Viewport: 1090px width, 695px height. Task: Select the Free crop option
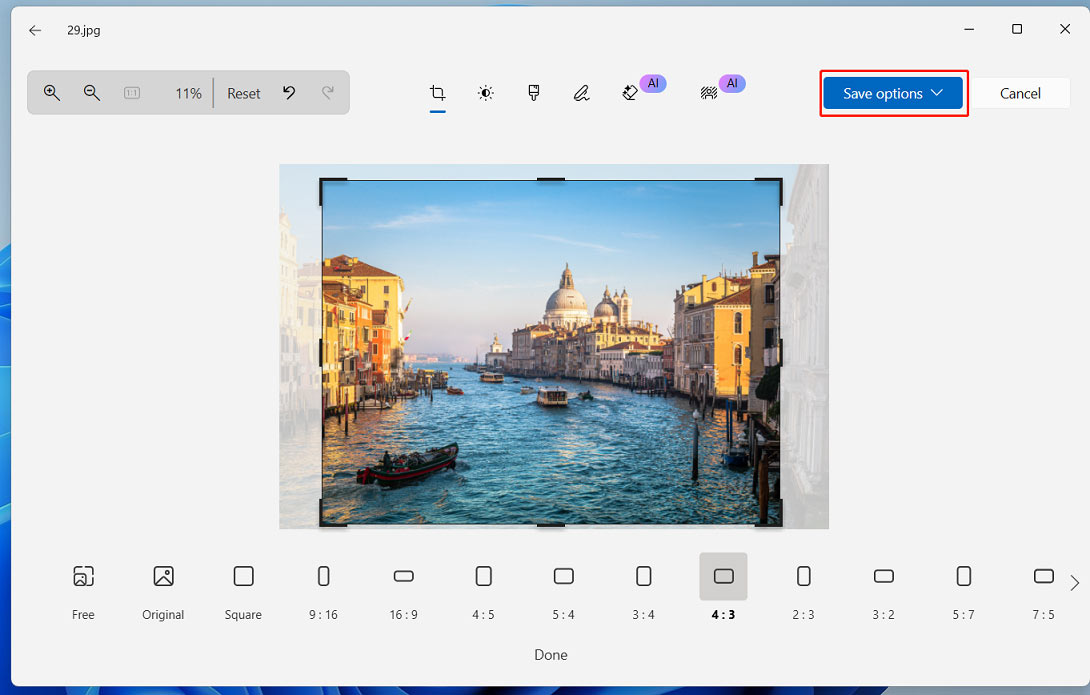(x=83, y=576)
